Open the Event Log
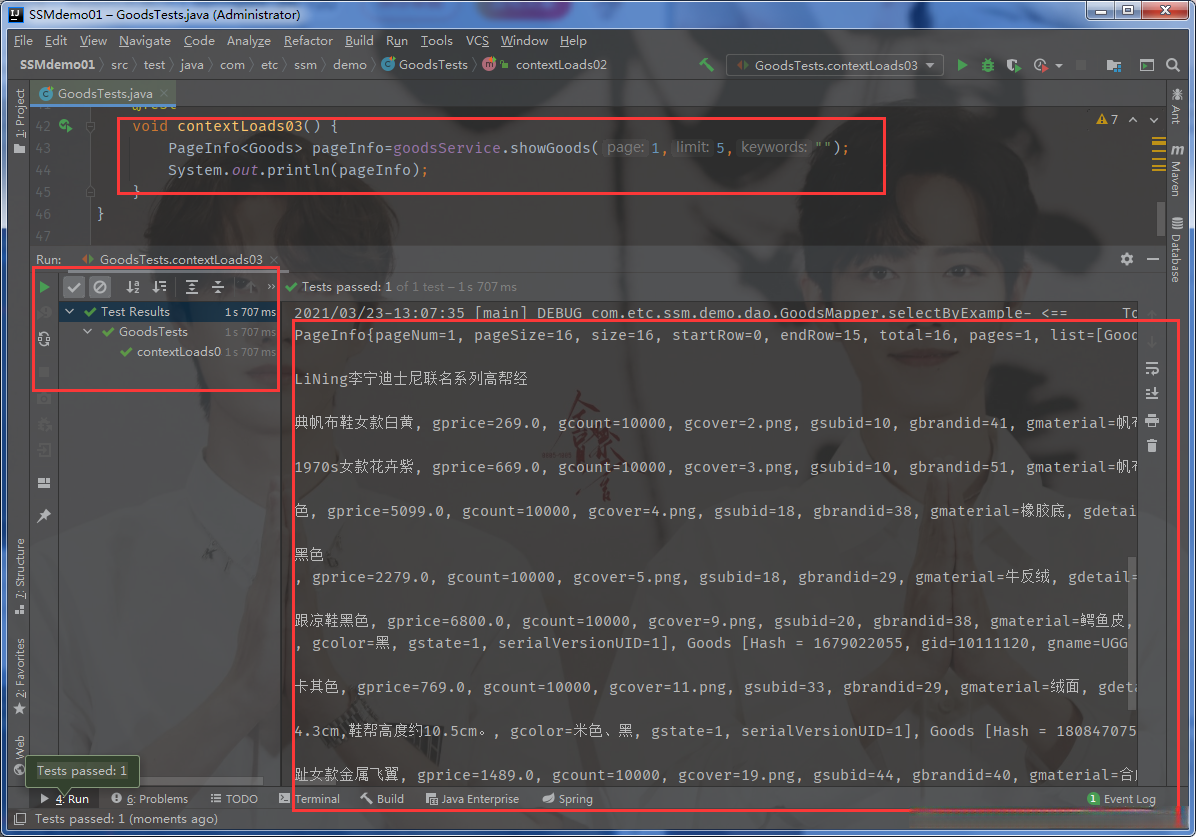 coord(1121,799)
